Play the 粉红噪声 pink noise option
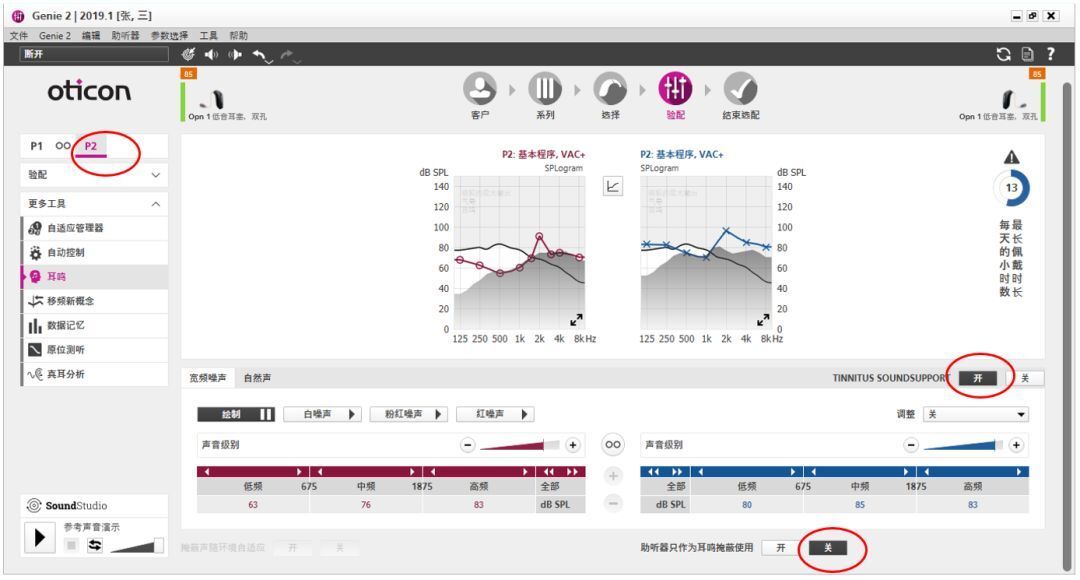 pyautogui.click(x=408, y=414)
